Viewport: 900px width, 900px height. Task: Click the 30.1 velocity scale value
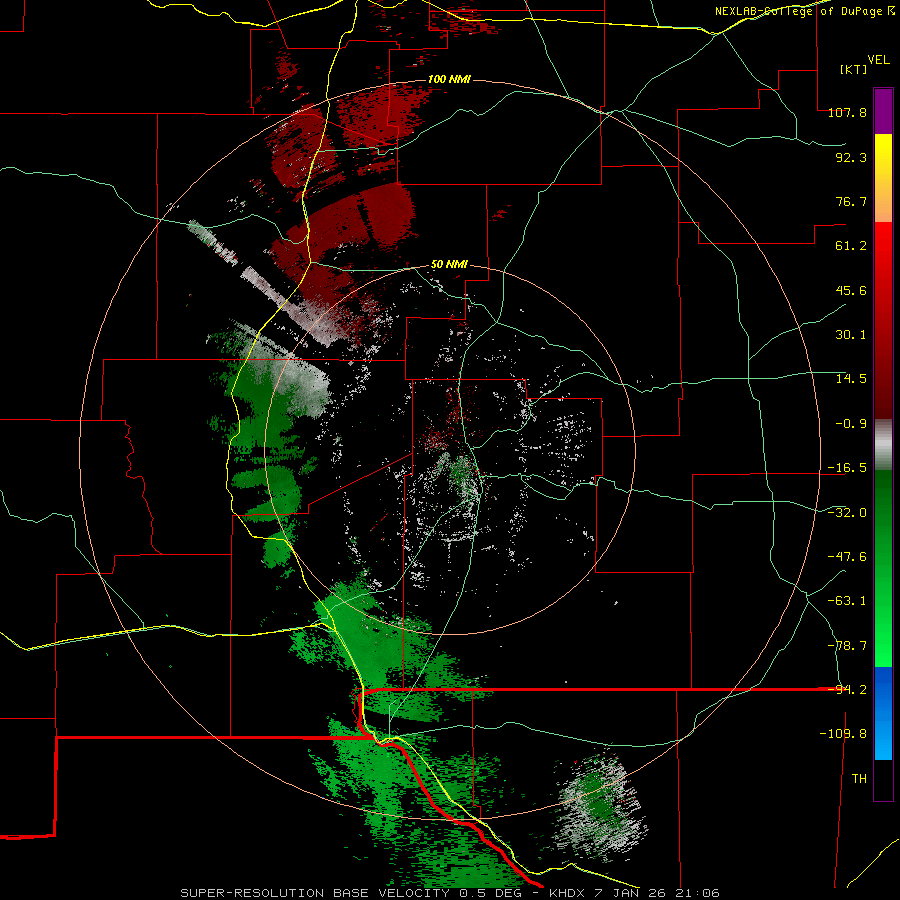click(x=851, y=335)
